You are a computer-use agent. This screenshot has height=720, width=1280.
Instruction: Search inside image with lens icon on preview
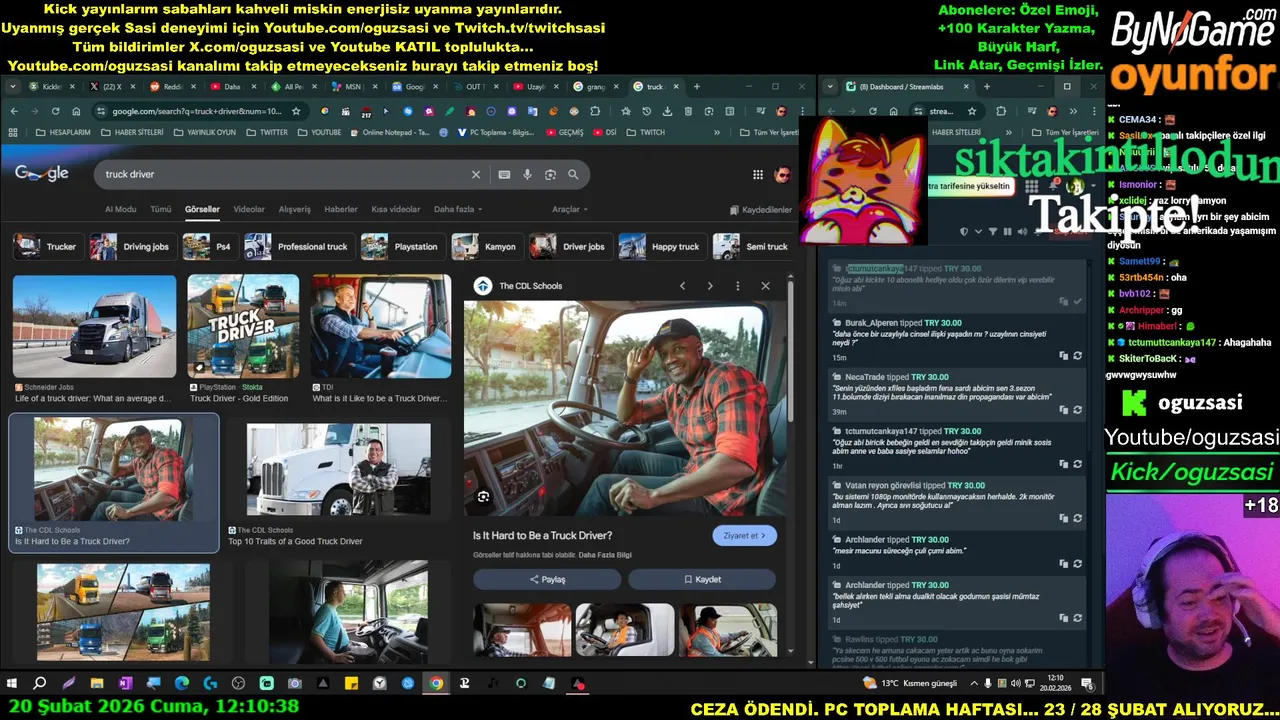483,496
